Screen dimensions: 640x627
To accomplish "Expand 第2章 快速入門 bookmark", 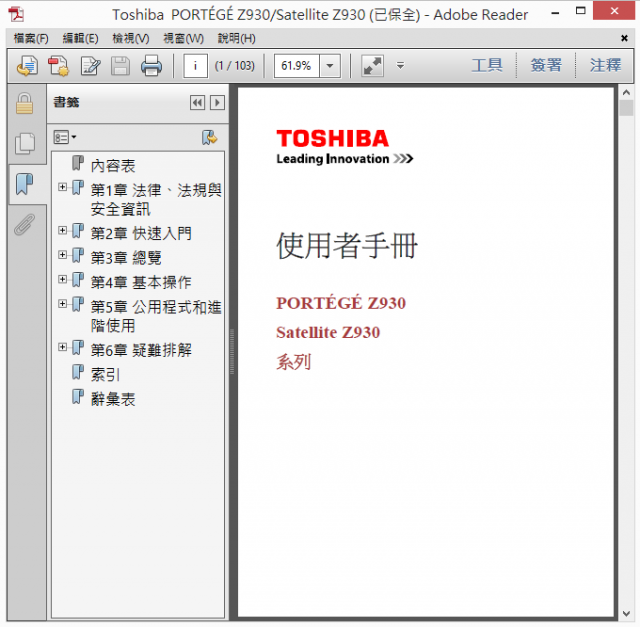I will (62, 230).
